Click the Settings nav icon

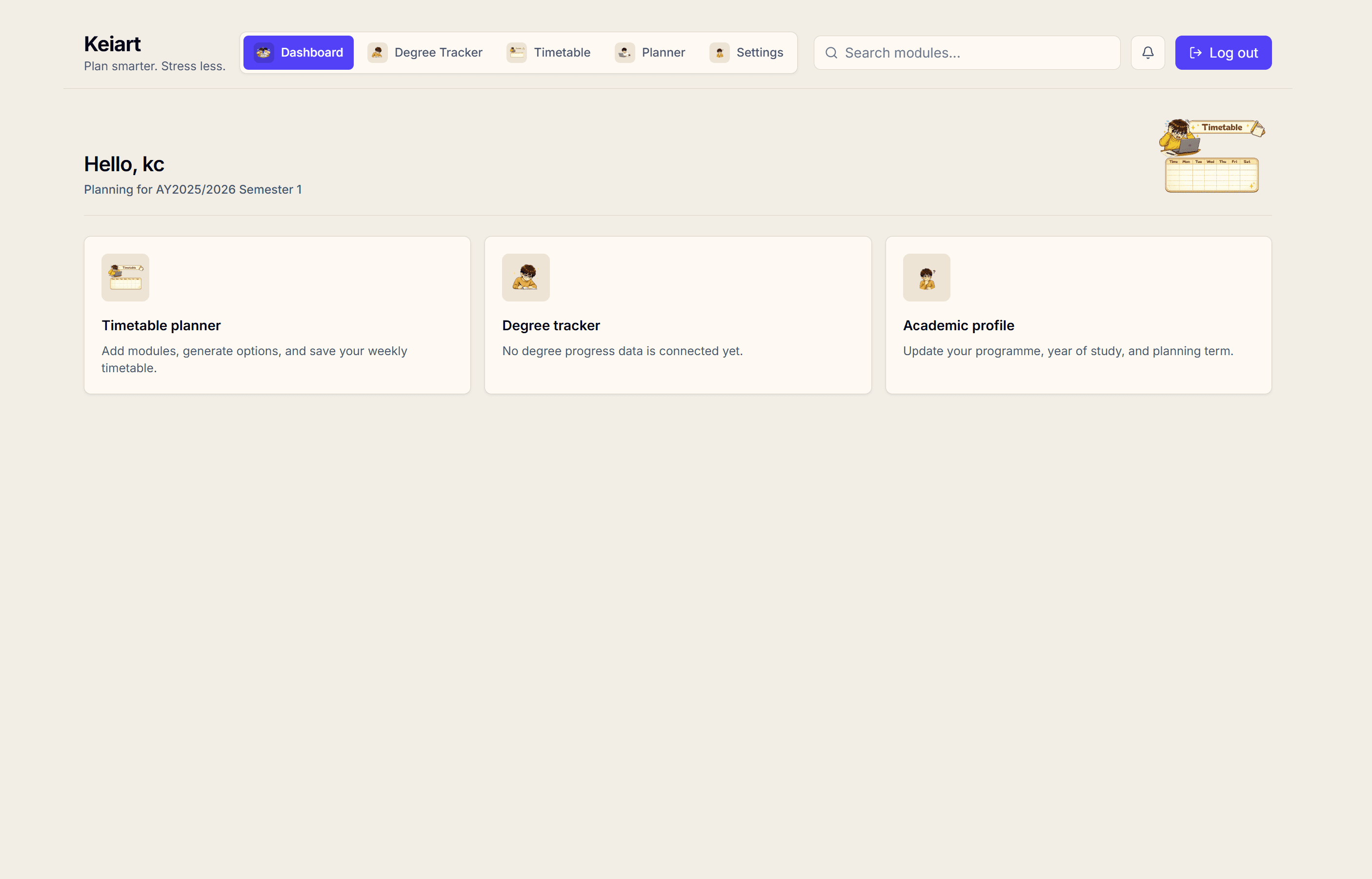click(719, 53)
